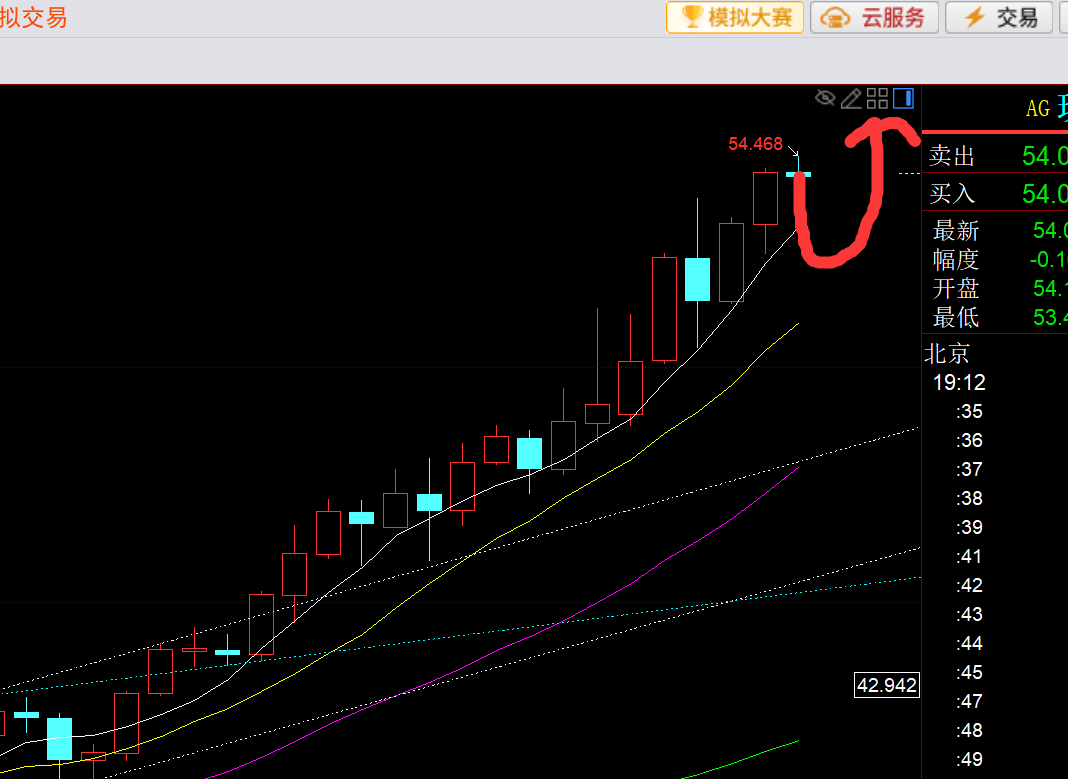Click the 最新 latest price row

pos(995,230)
